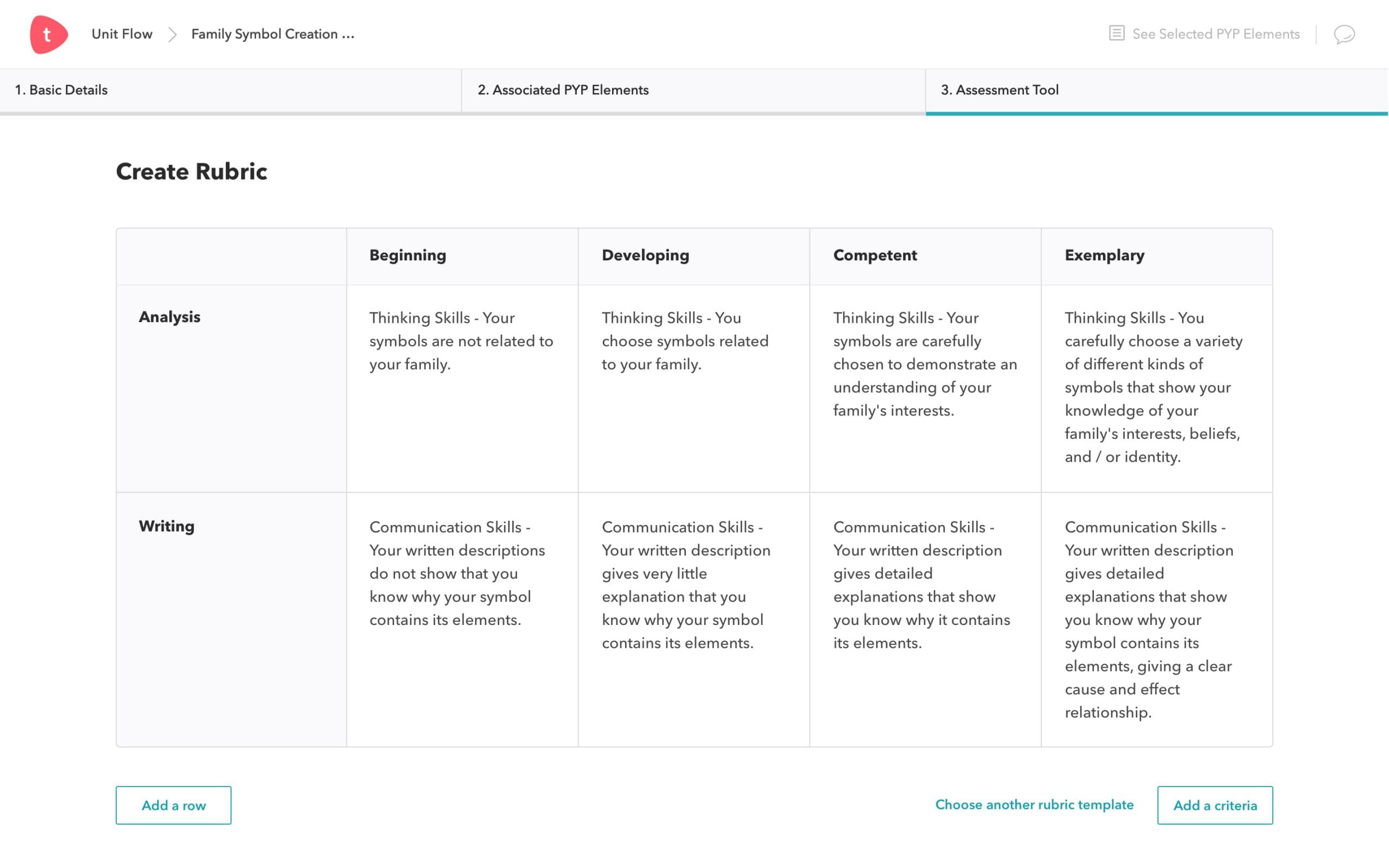Select the Assessment Tool tab
The image size is (1389, 868).
click(999, 90)
